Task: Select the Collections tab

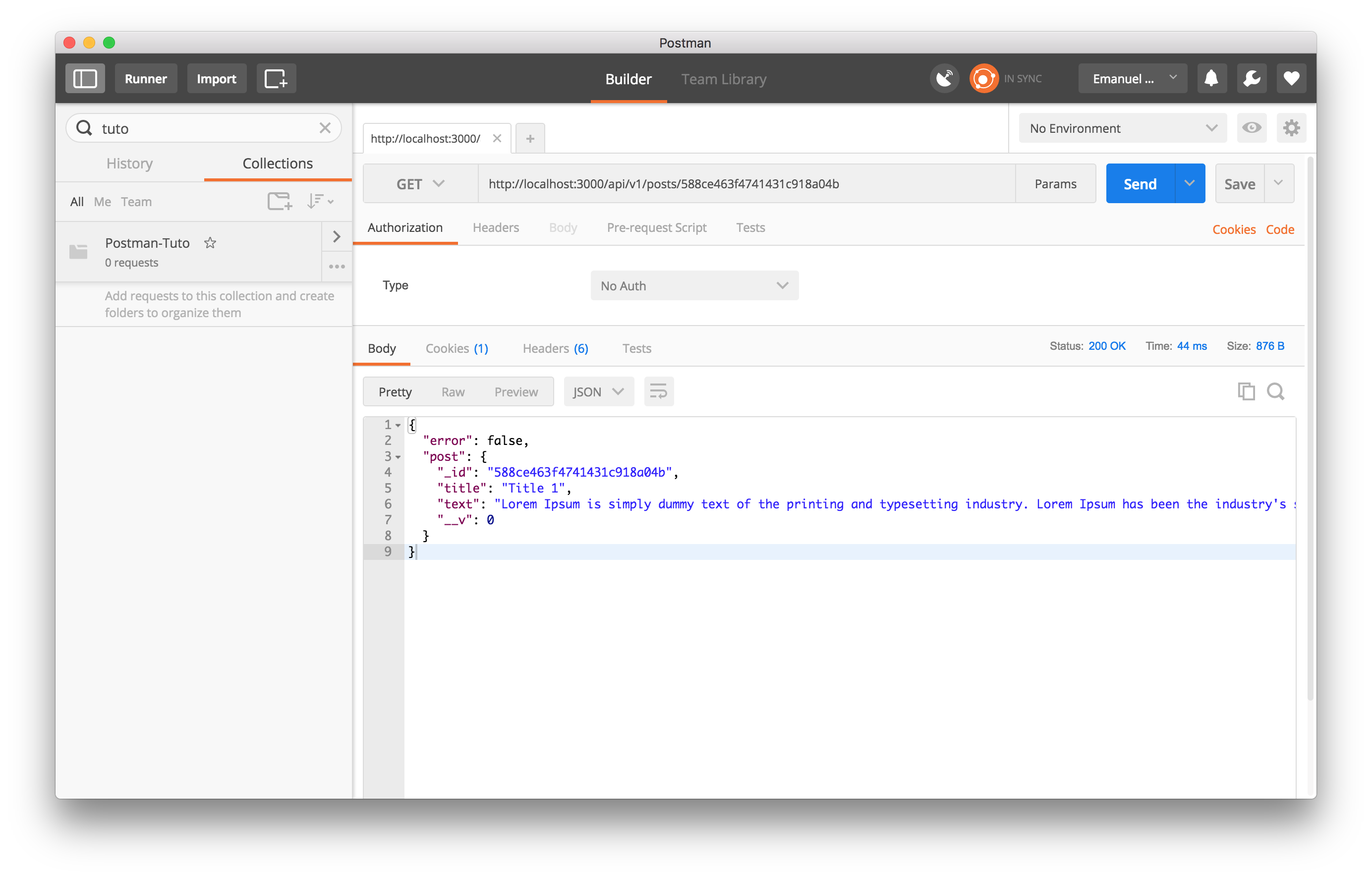Action: (278, 164)
